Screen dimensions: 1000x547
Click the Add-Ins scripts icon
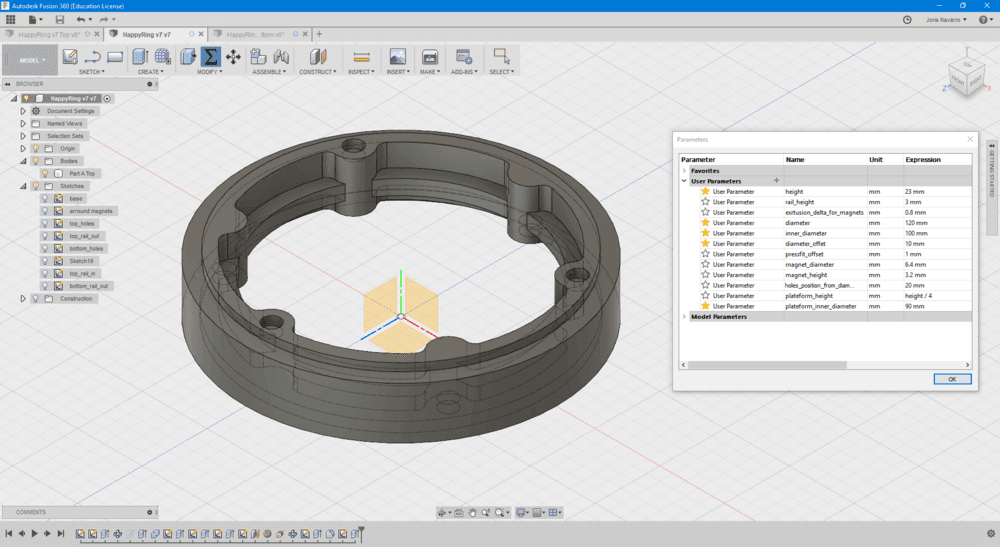pyautogui.click(x=464, y=57)
